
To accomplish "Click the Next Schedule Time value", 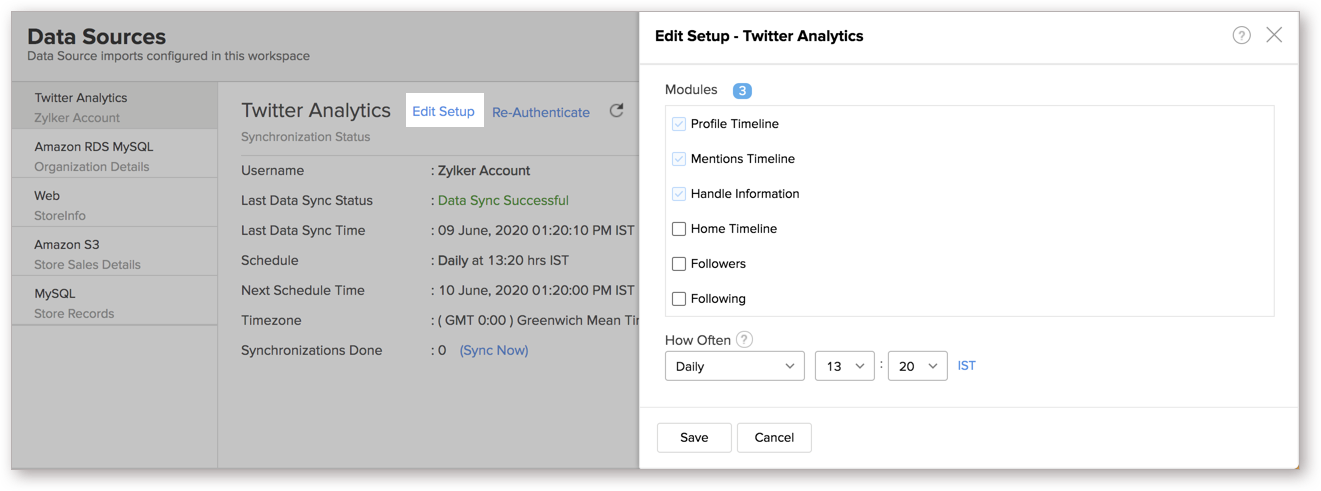I will click(536, 290).
